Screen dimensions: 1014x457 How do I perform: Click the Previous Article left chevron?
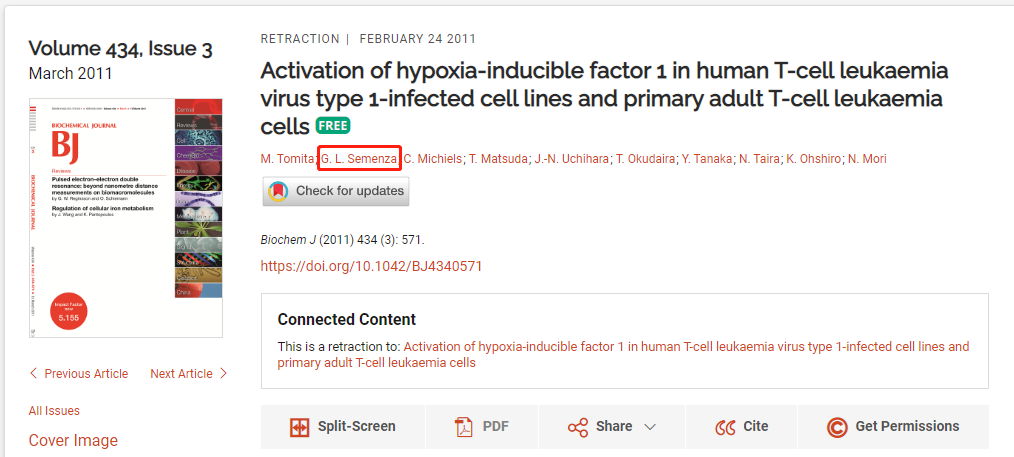coord(34,374)
